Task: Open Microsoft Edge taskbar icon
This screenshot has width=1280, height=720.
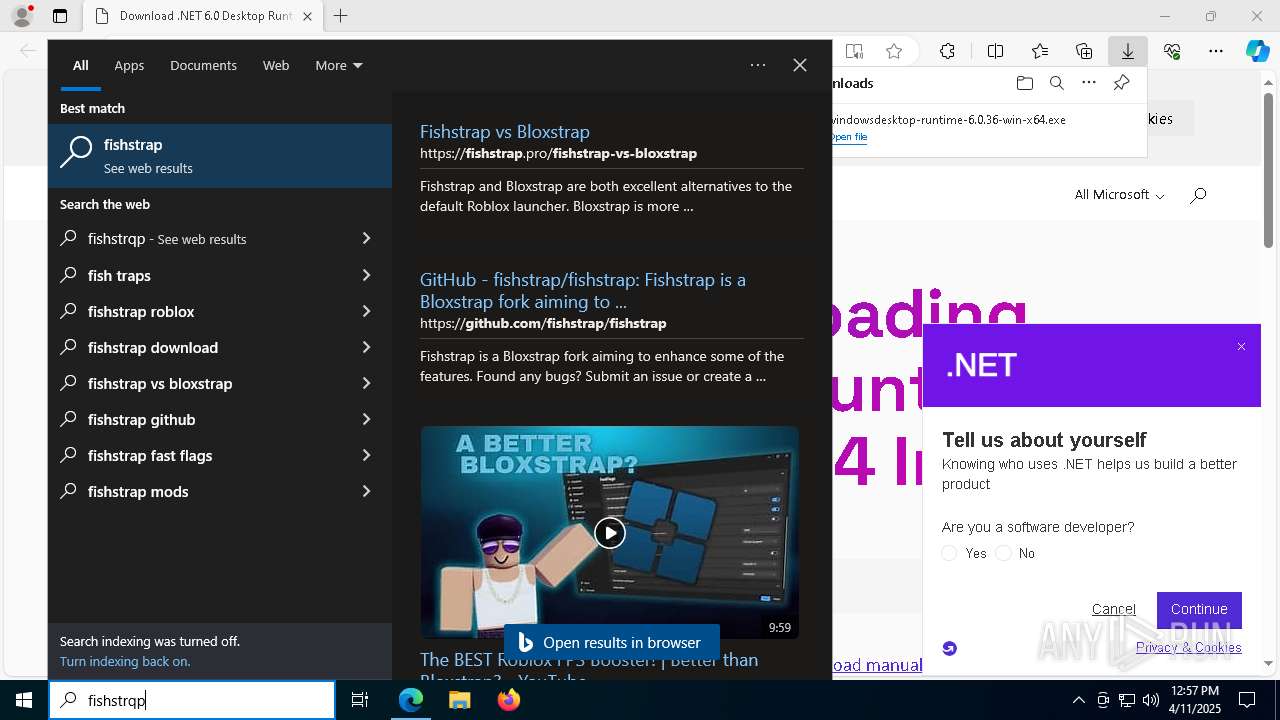Action: pyautogui.click(x=411, y=700)
